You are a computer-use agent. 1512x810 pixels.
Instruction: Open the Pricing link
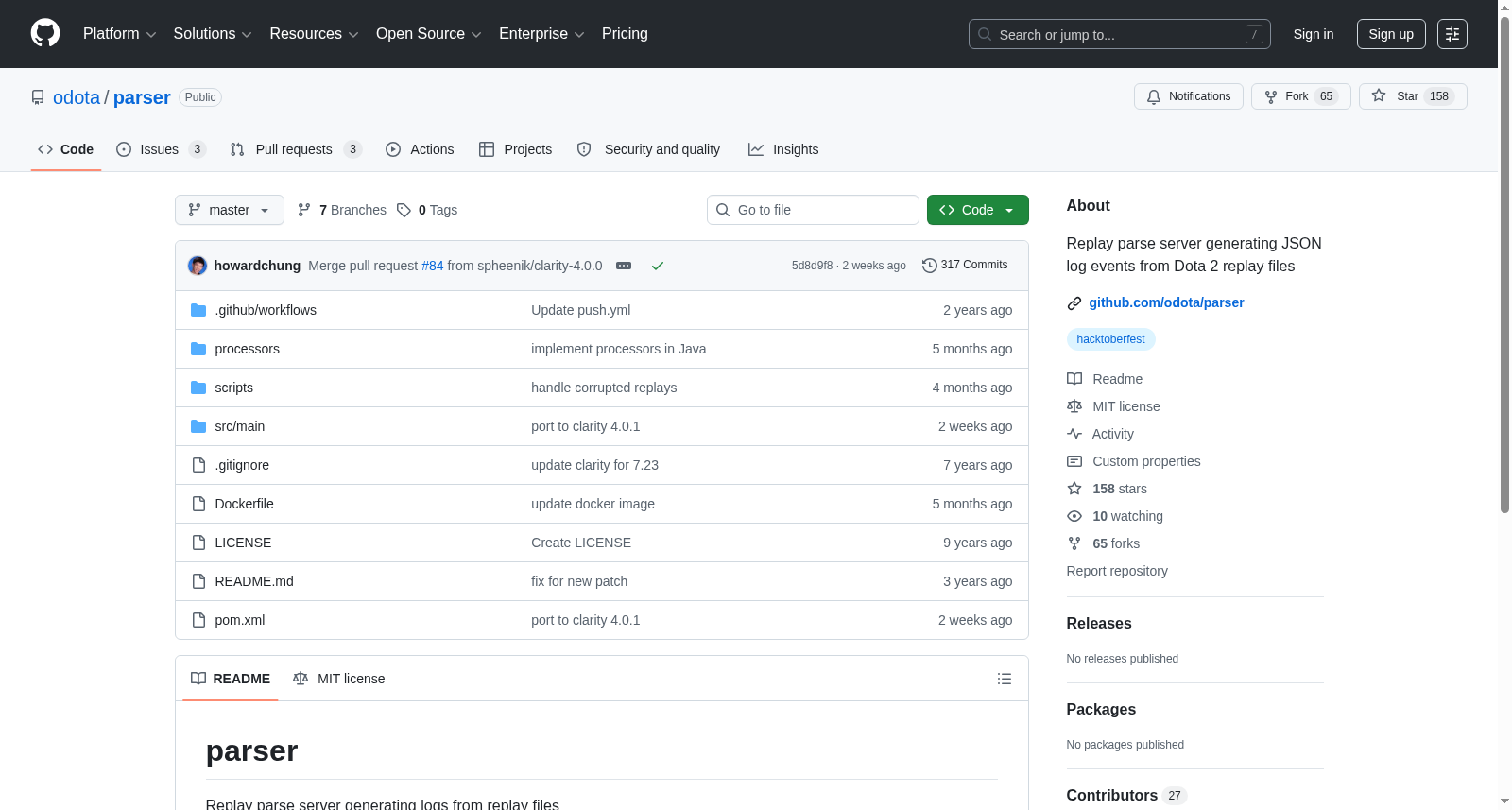[625, 34]
